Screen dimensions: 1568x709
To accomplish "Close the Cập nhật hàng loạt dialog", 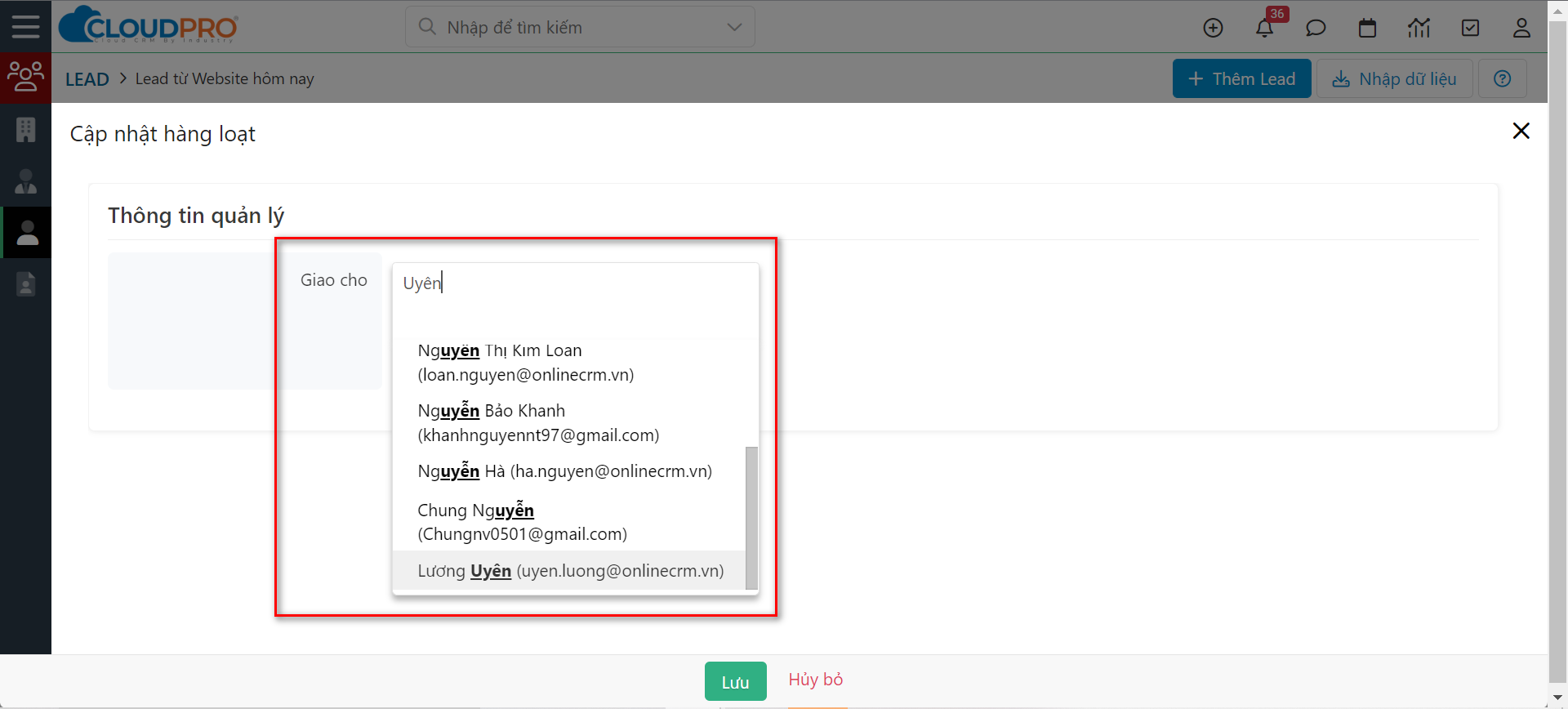I will (1521, 131).
